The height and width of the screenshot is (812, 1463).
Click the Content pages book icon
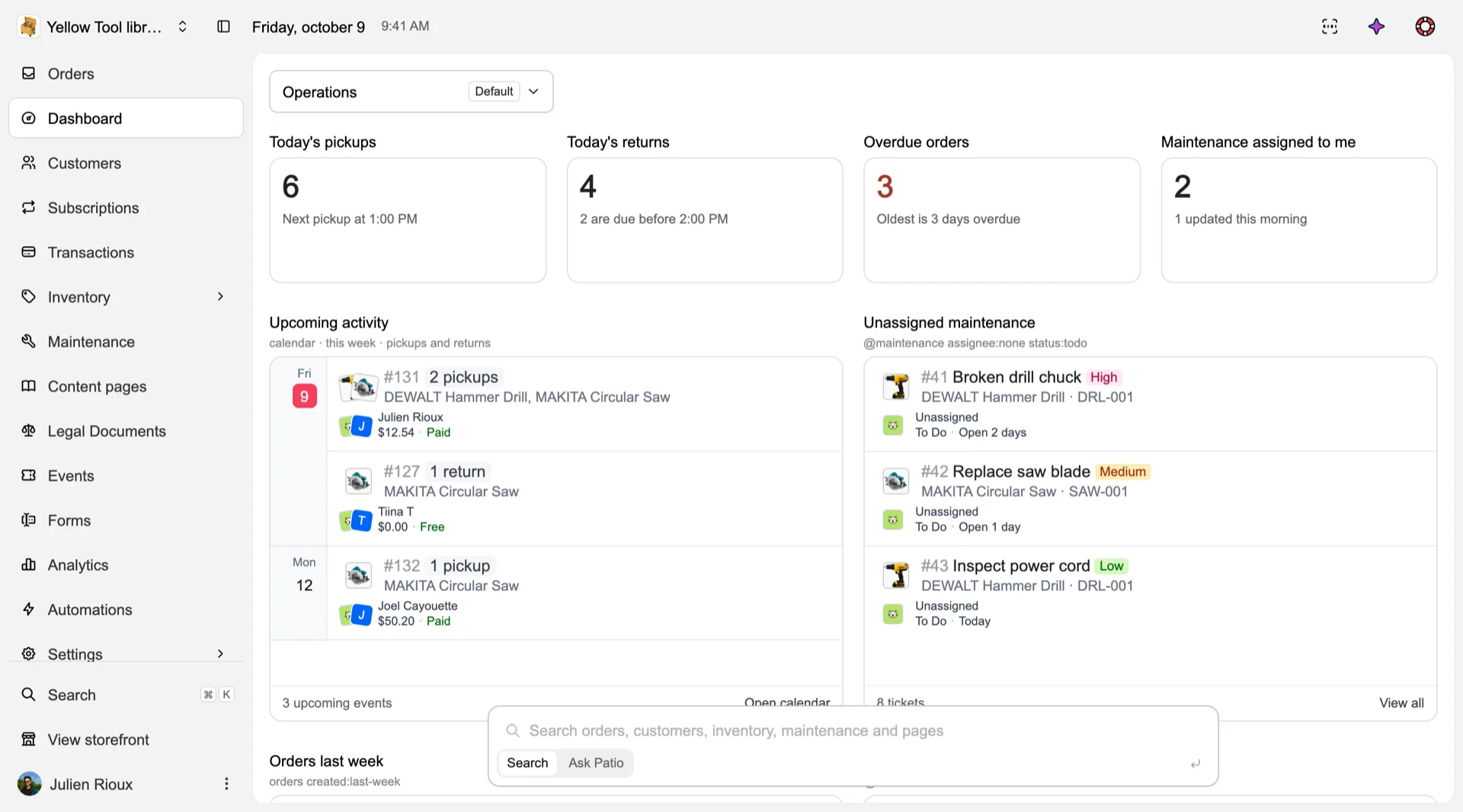29,385
